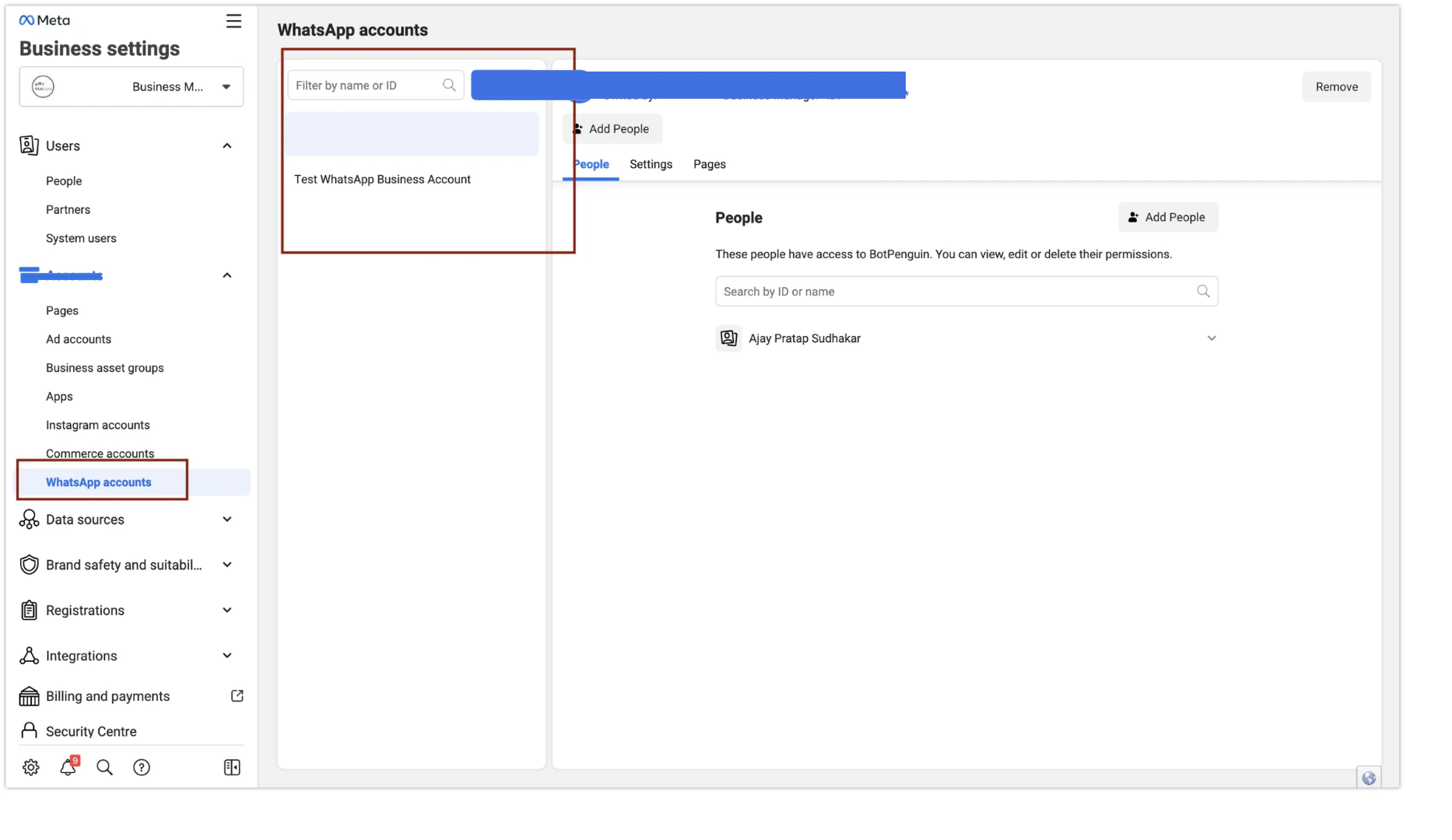
Task: Expand the Registrations section chevron
Action: [x=226, y=611]
